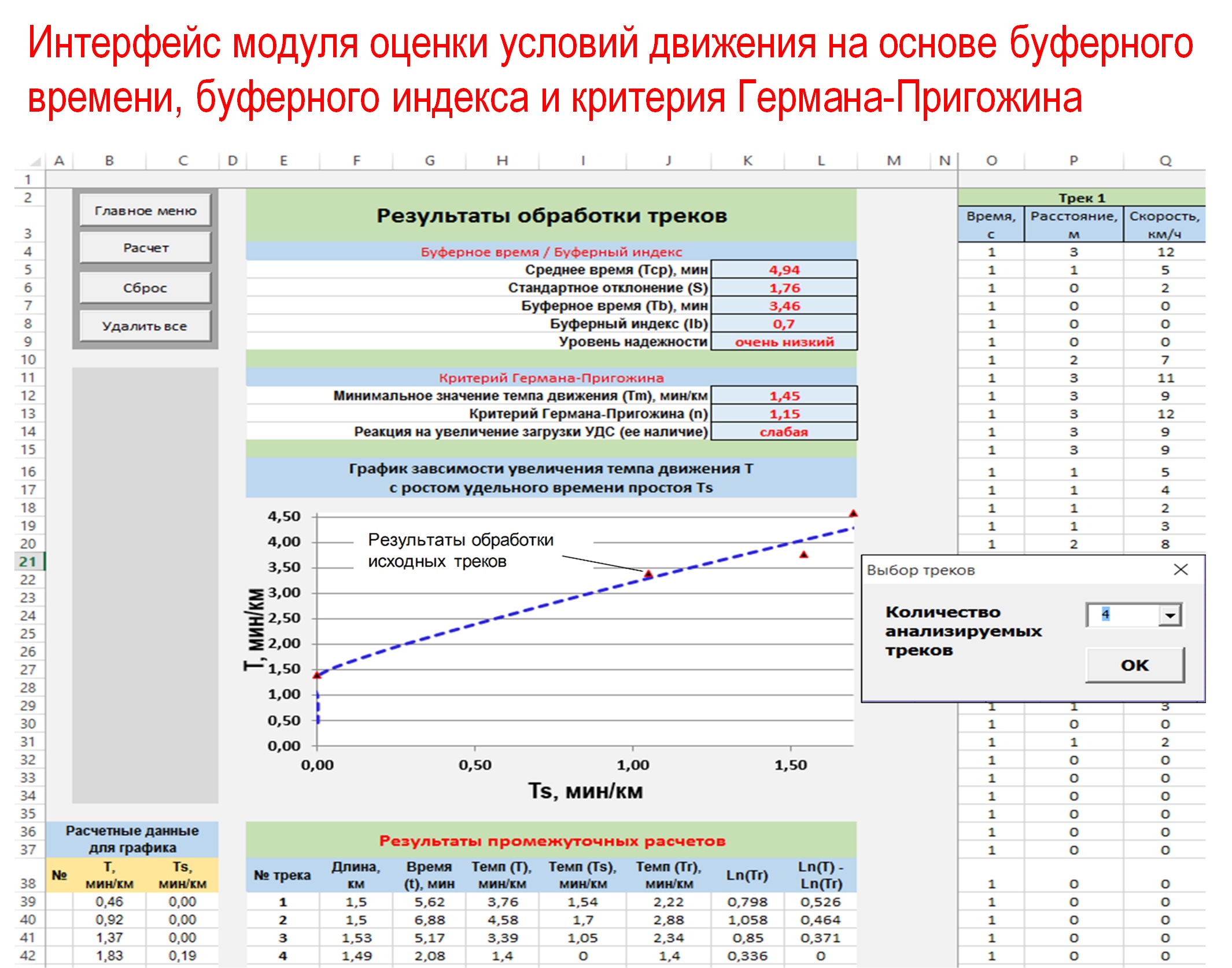Click track 3 length value 1,53
This screenshot has height=968, width=1232.
[356, 938]
